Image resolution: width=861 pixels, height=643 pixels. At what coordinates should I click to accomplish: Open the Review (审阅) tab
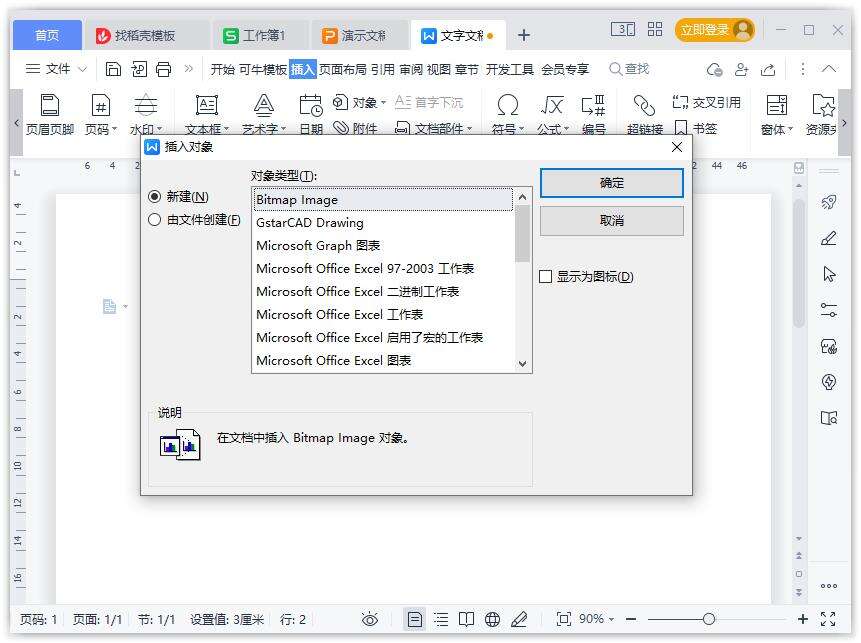411,69
